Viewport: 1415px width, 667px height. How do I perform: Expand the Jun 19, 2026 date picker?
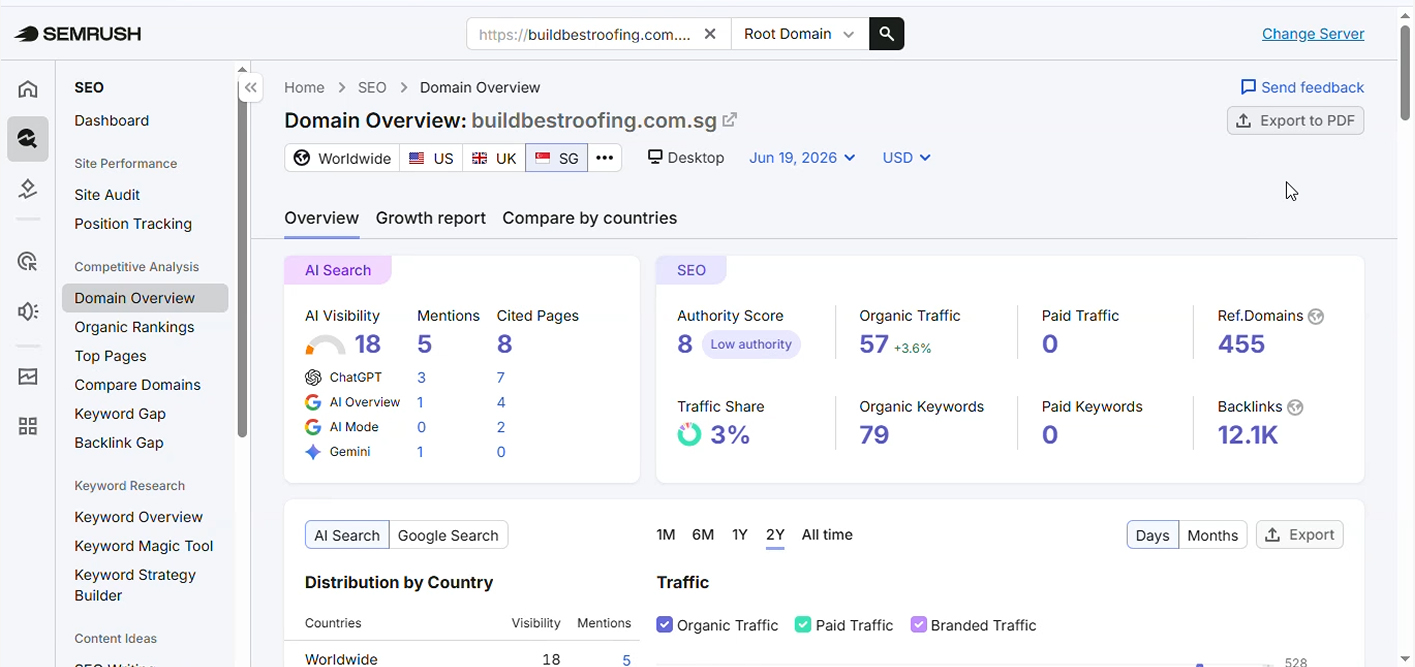pyautogui.click(x=802, y=158)
